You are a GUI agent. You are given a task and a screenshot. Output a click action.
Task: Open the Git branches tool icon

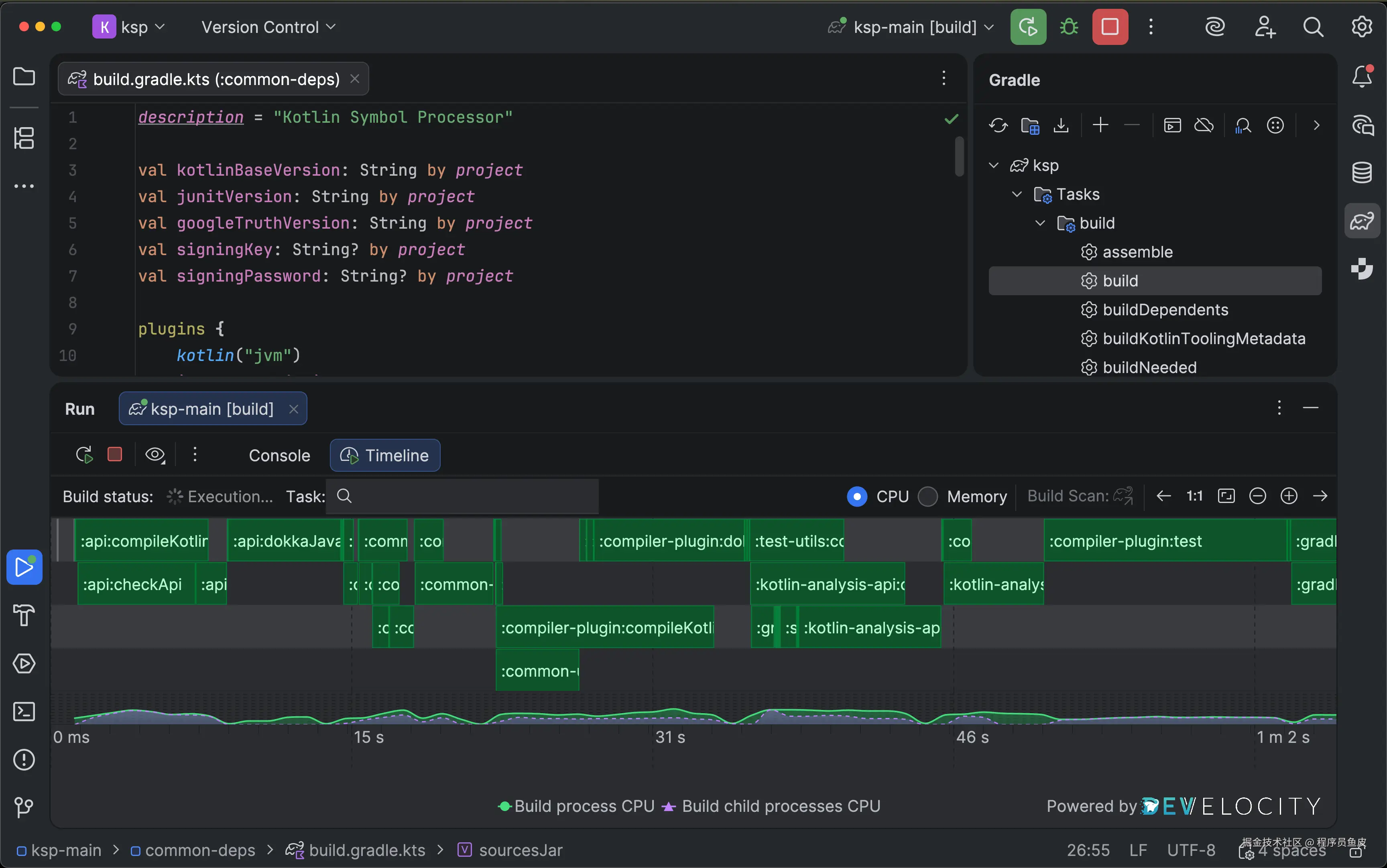click(x=24, y=807)
